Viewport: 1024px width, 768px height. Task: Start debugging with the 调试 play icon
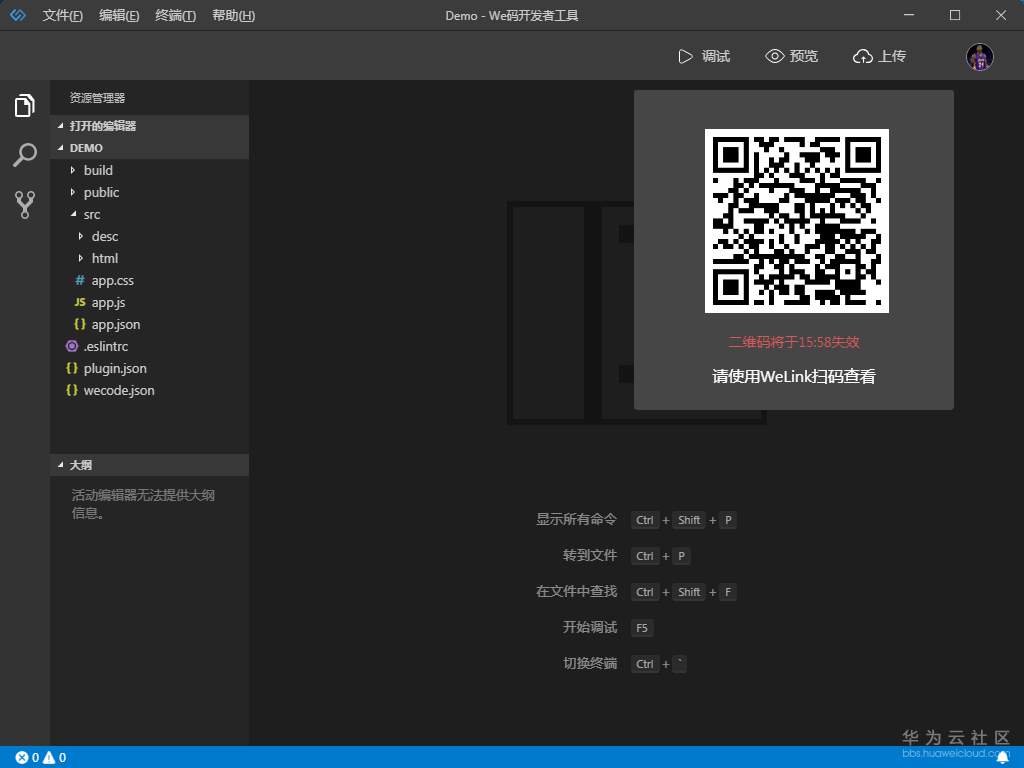[x=703, y=56]
